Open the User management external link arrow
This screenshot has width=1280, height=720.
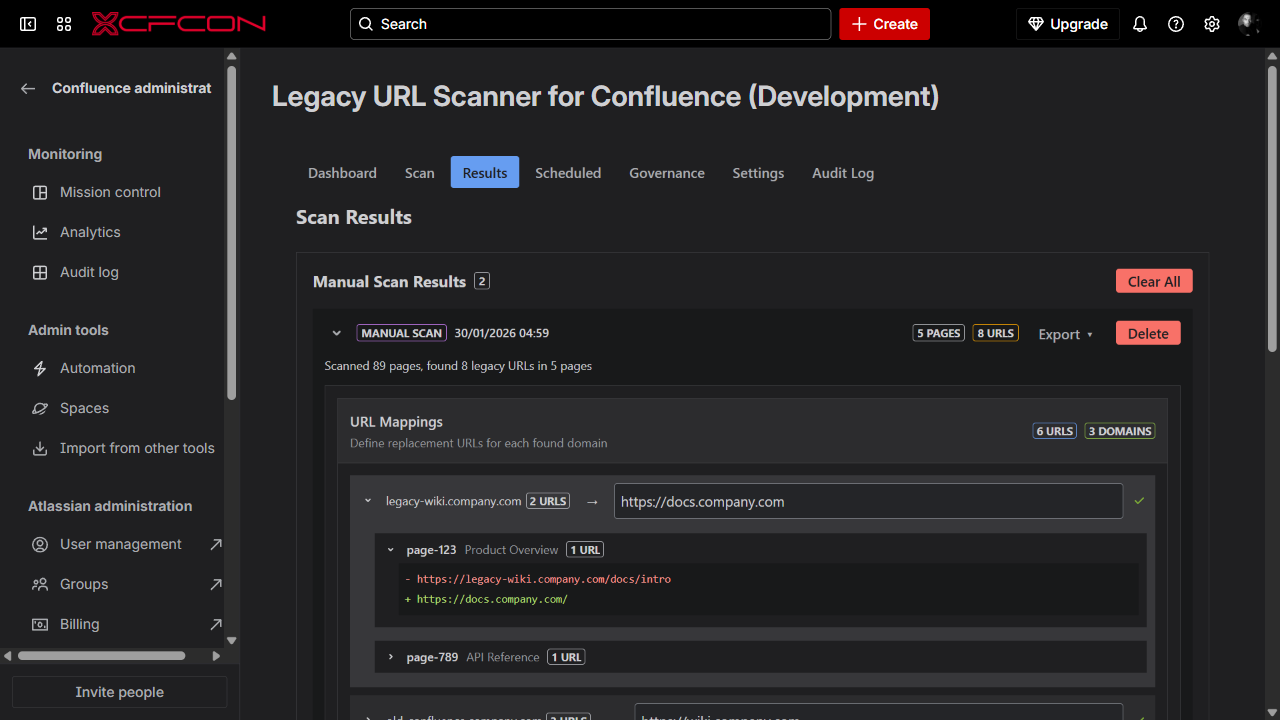pyautogui.click(x=215, y=544)
